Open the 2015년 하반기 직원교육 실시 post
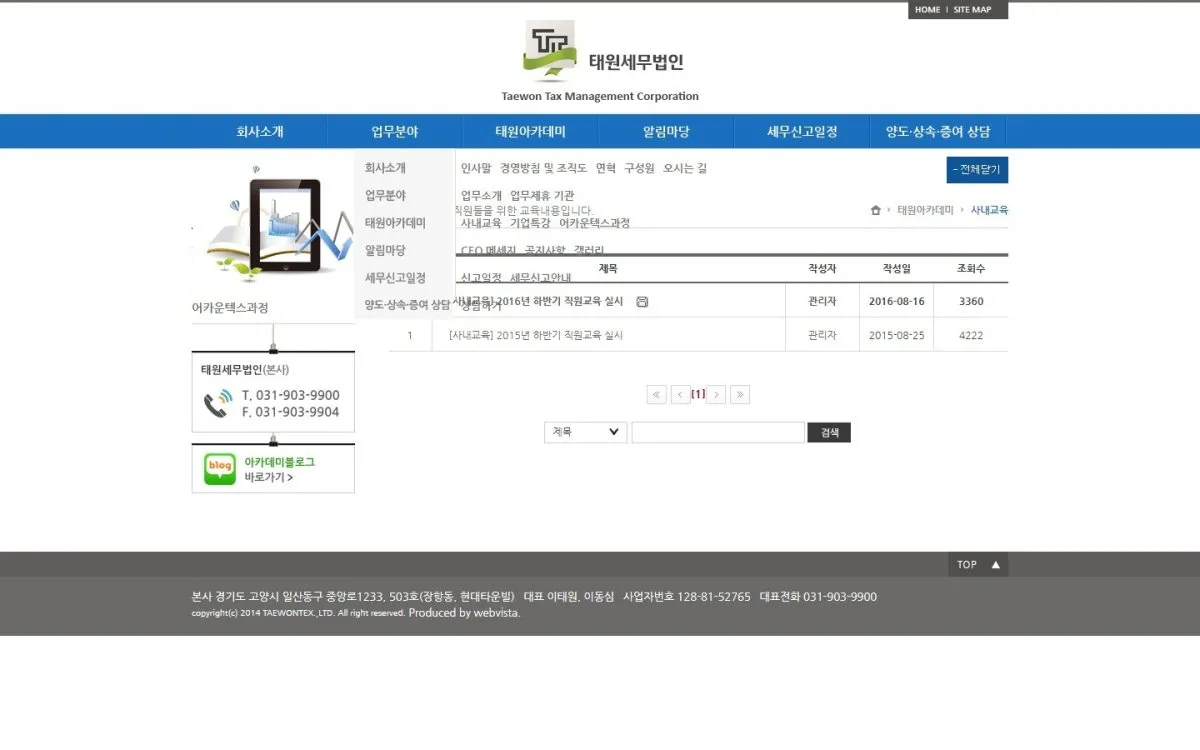This screenshot has height=750, width=1200. [x=536, y=335]
